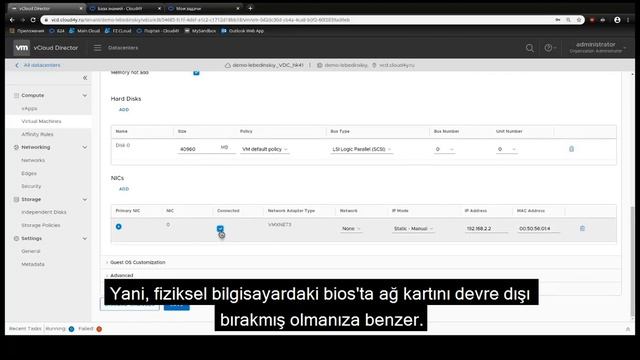Screen dimensions: 640x360
Task: Click the vCloud Director vm logo
Action: (x=22, y=48)
